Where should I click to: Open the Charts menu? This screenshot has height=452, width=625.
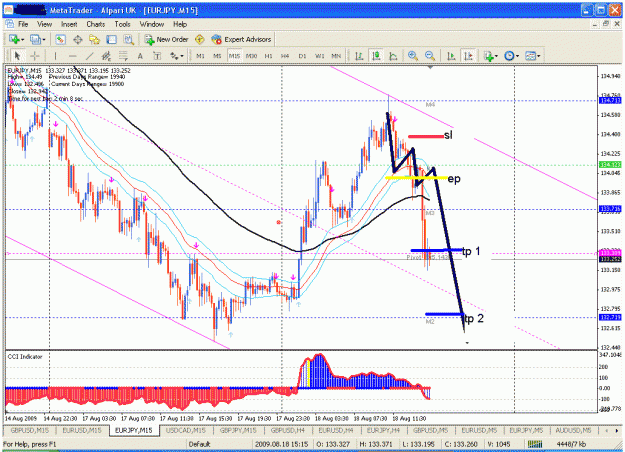pos(96,24)
